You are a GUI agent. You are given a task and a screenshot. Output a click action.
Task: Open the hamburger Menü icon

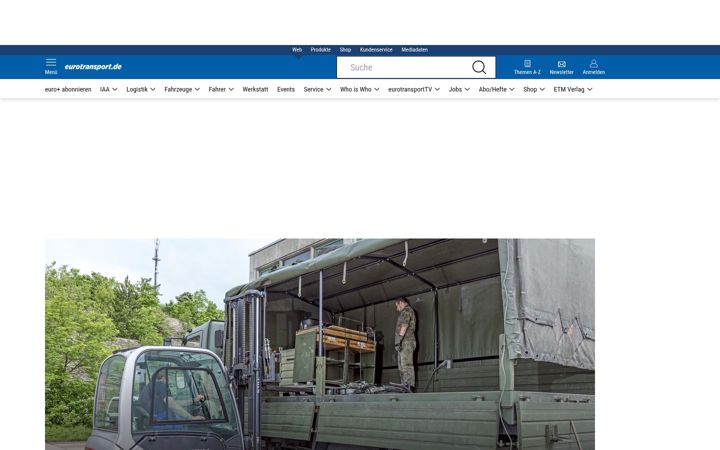pos(51,66)
